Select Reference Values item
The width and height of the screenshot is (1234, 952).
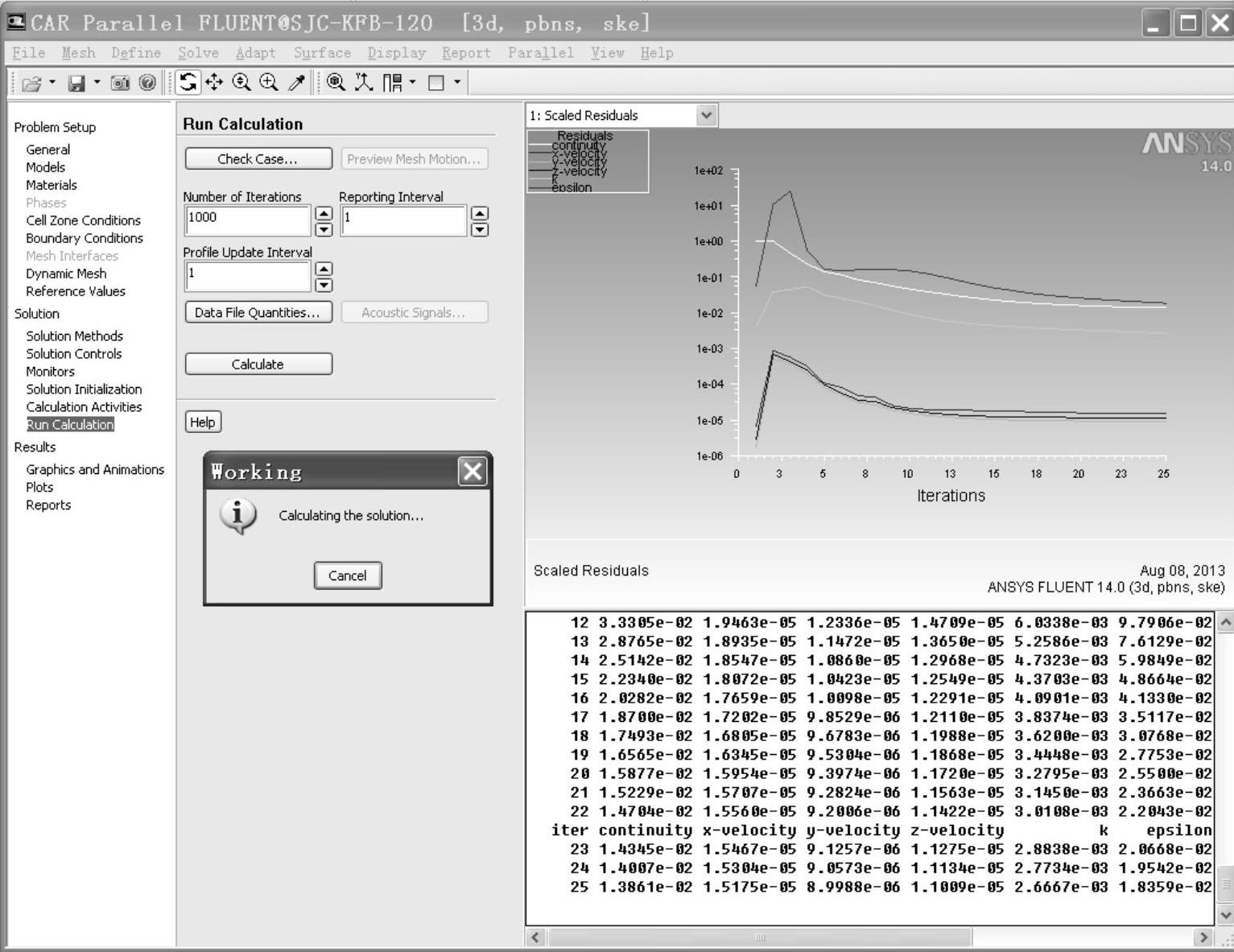76,291
